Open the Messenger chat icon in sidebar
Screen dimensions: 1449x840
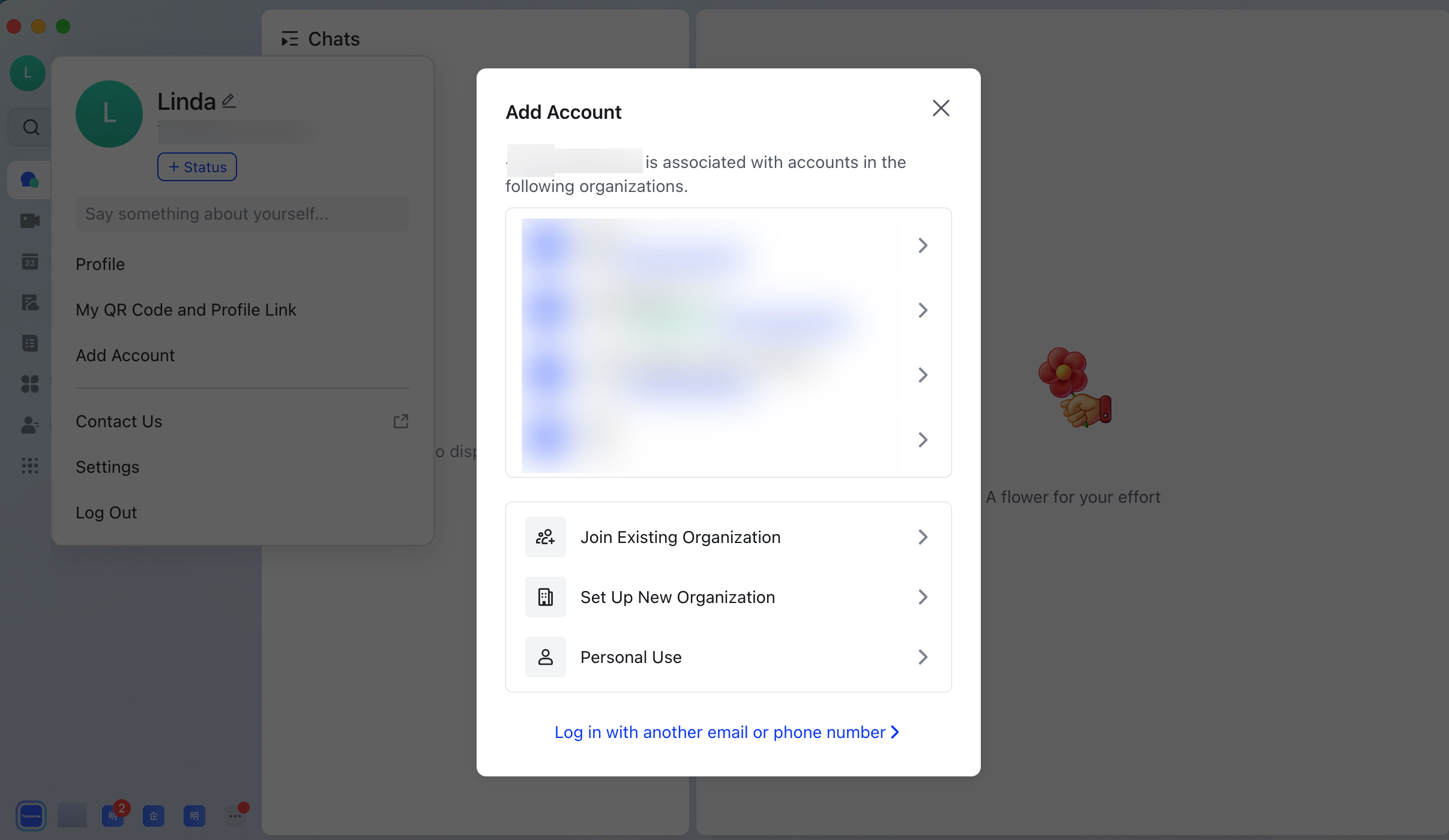pos(29,179)
